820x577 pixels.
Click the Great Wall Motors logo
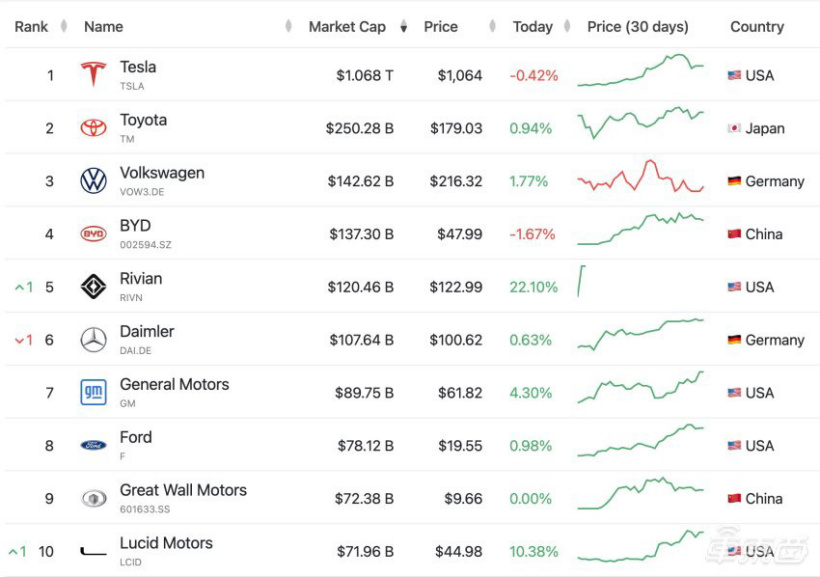[93, 498]
